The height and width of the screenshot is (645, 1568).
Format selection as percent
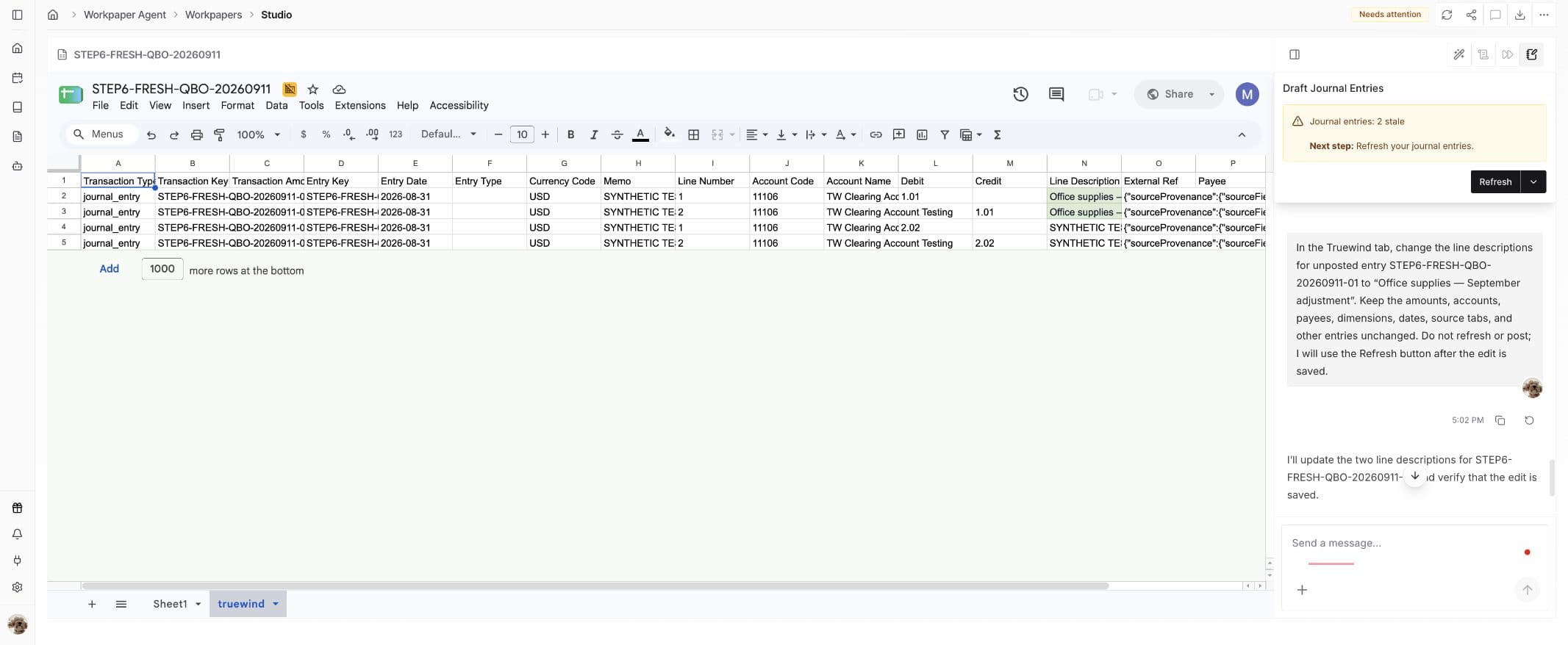pos(326,134)
